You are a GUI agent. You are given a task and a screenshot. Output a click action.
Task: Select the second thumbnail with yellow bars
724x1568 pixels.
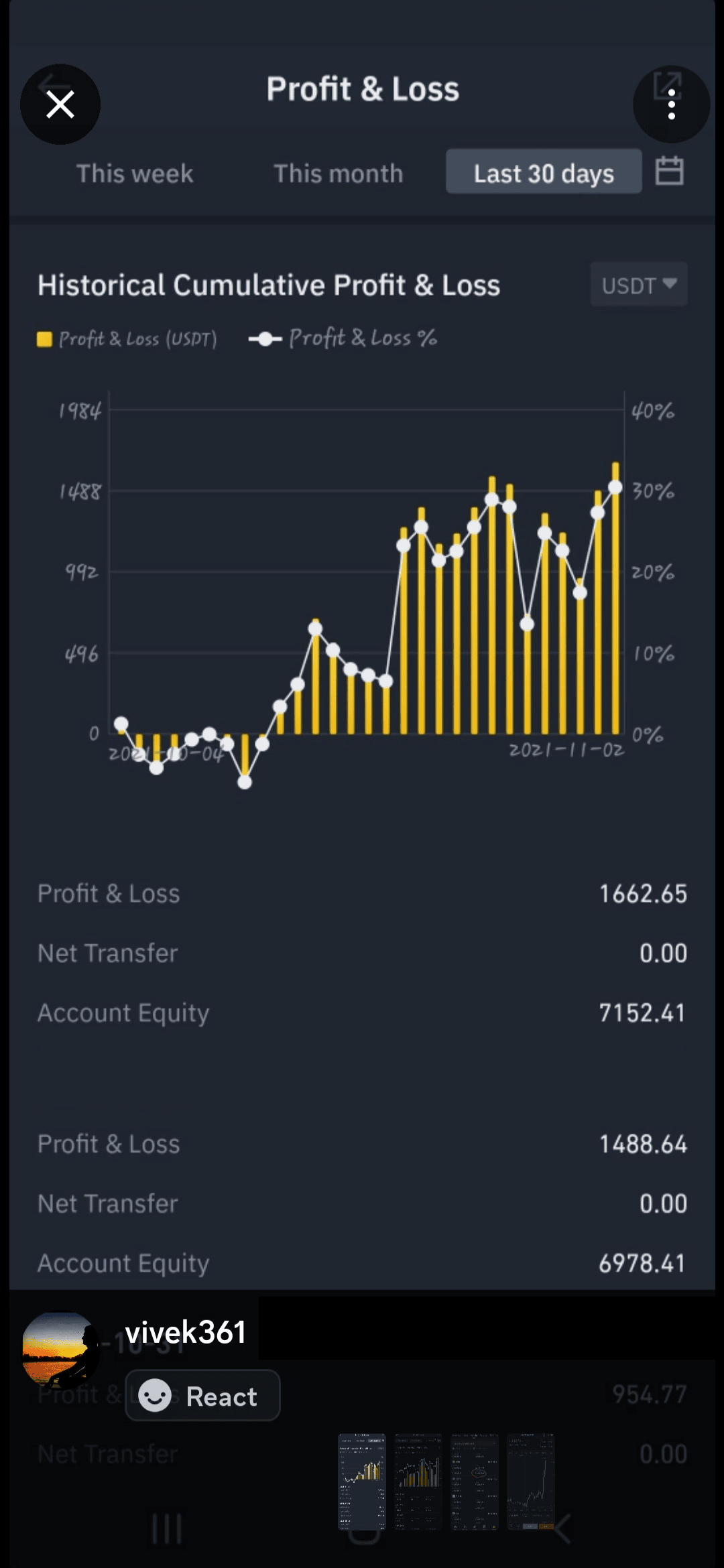point(418,1482)
